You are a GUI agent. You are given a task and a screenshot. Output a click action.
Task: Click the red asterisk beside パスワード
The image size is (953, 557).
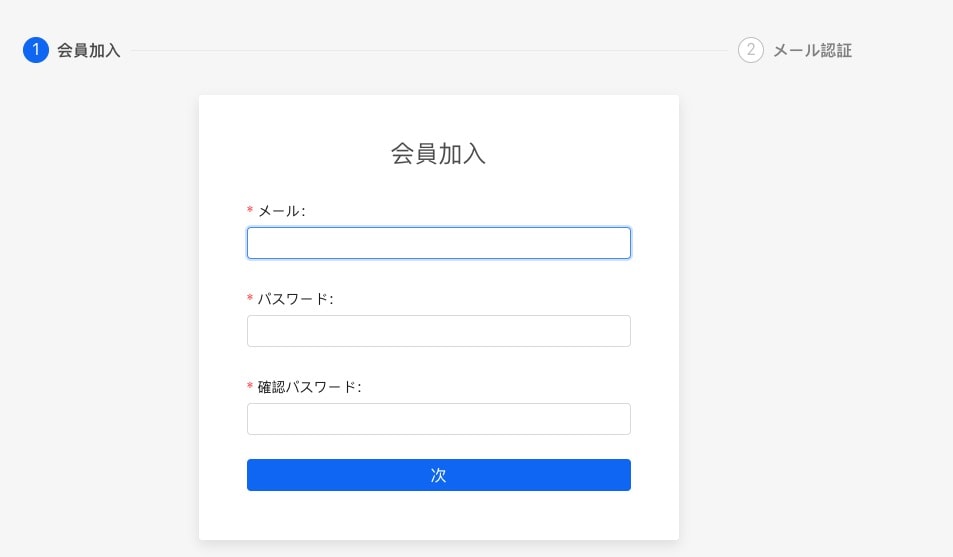pos(250,298)
